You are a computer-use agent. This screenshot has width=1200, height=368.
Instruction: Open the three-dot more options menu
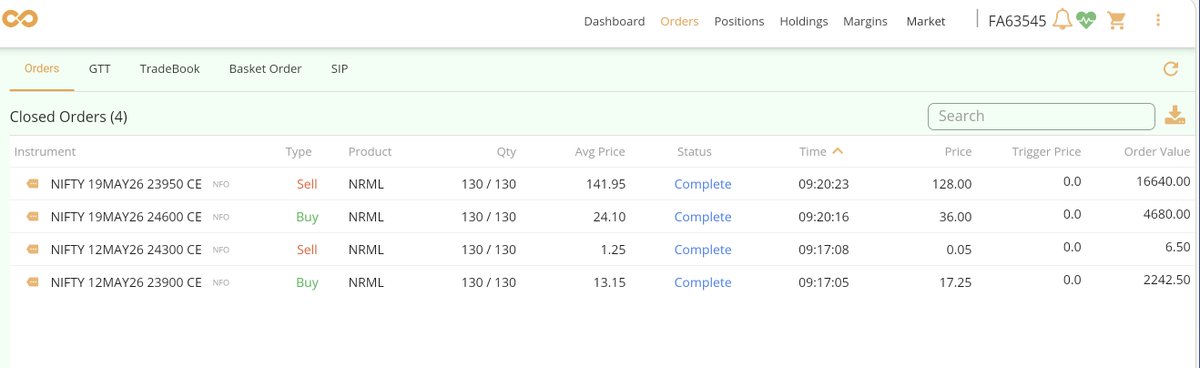click(x=1157, y=20)
